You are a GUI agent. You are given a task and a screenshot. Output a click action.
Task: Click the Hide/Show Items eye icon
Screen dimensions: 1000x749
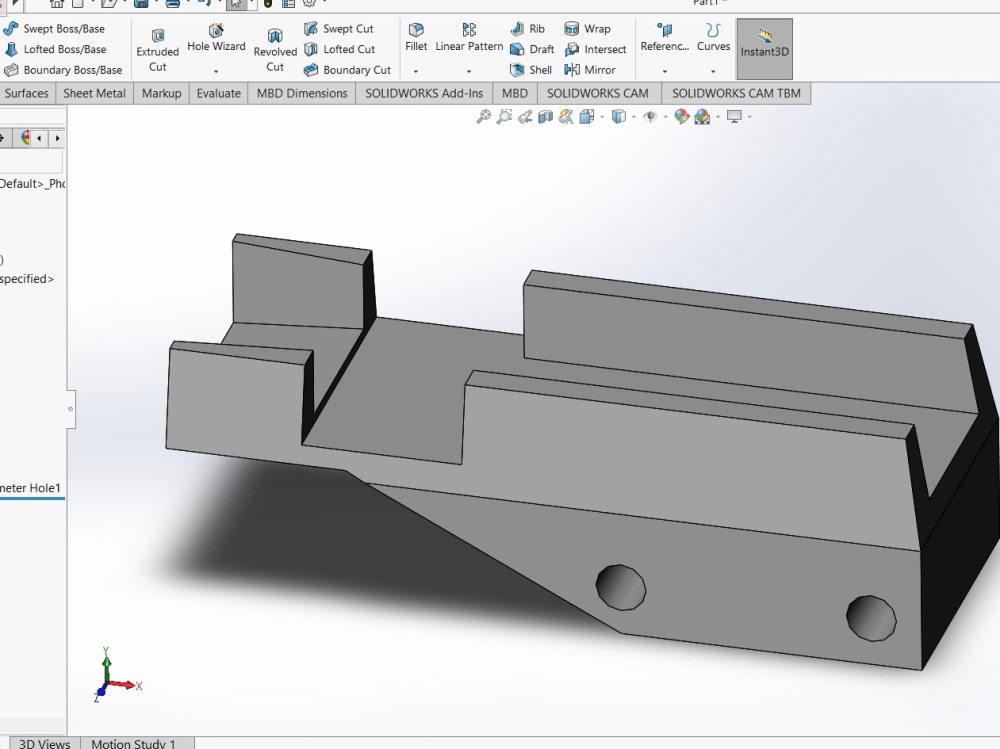point(650,117)
